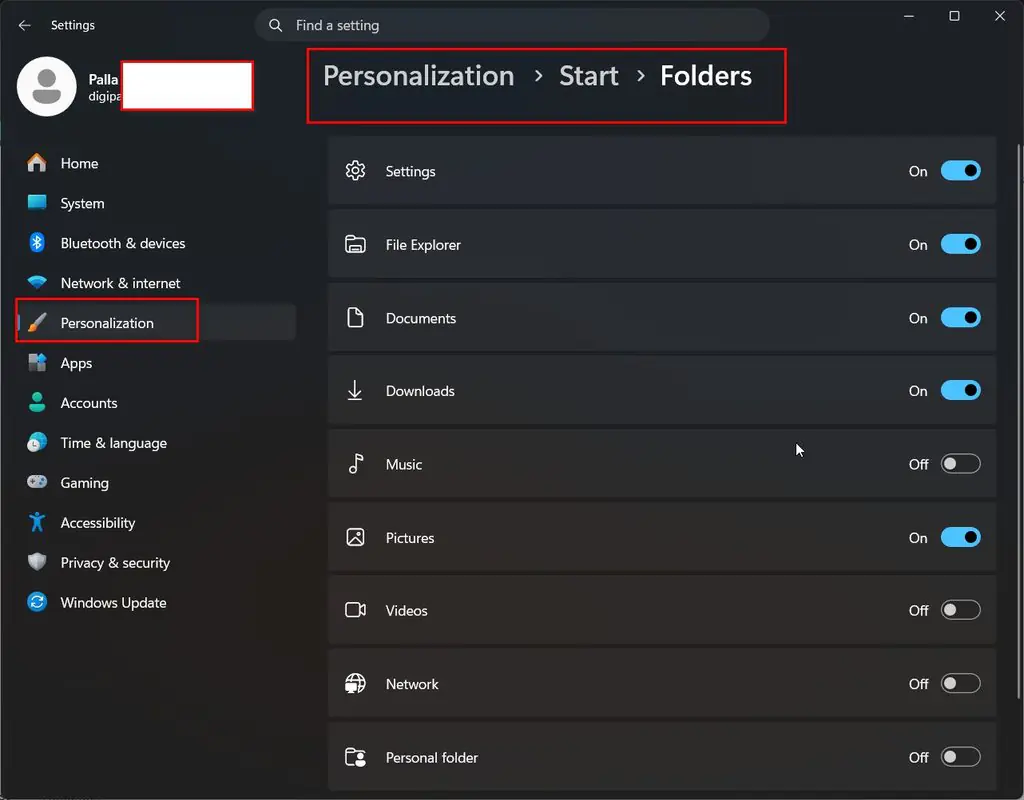Enable the Network folder toggle
This screenshot has height=800, width=1024.
click(x=961, y=684)
